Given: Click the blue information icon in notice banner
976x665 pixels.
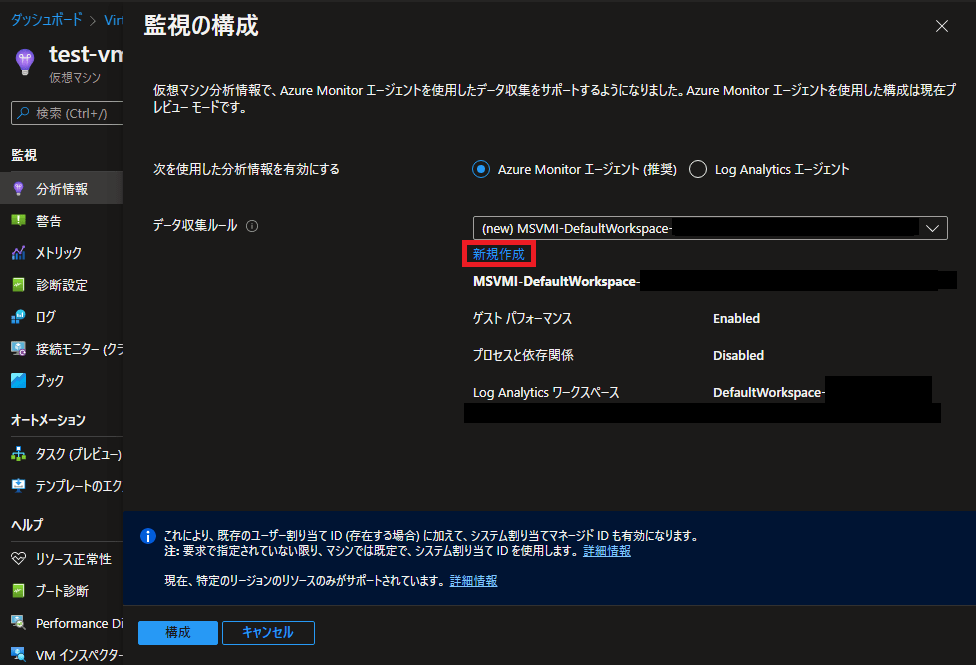Looking at the screenshot, I should click(x=148, y=536).
